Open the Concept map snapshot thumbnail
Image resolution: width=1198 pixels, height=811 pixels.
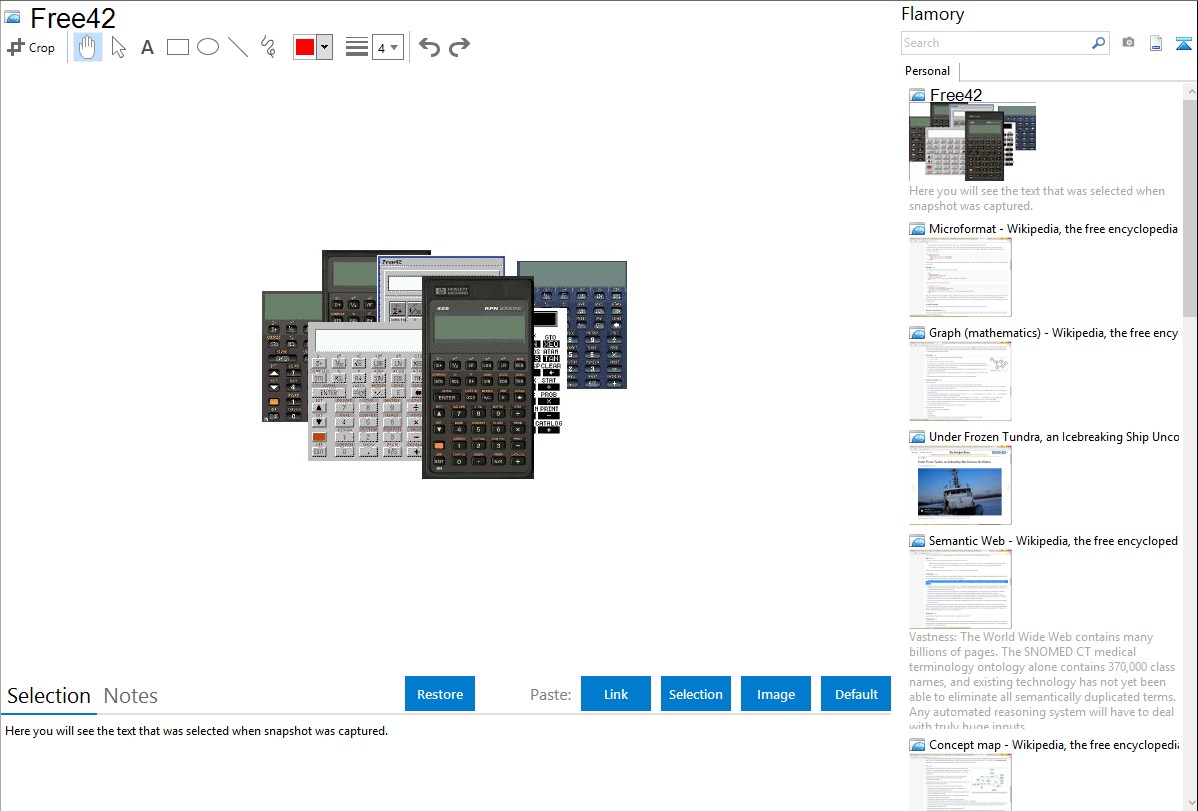[960, 782]
